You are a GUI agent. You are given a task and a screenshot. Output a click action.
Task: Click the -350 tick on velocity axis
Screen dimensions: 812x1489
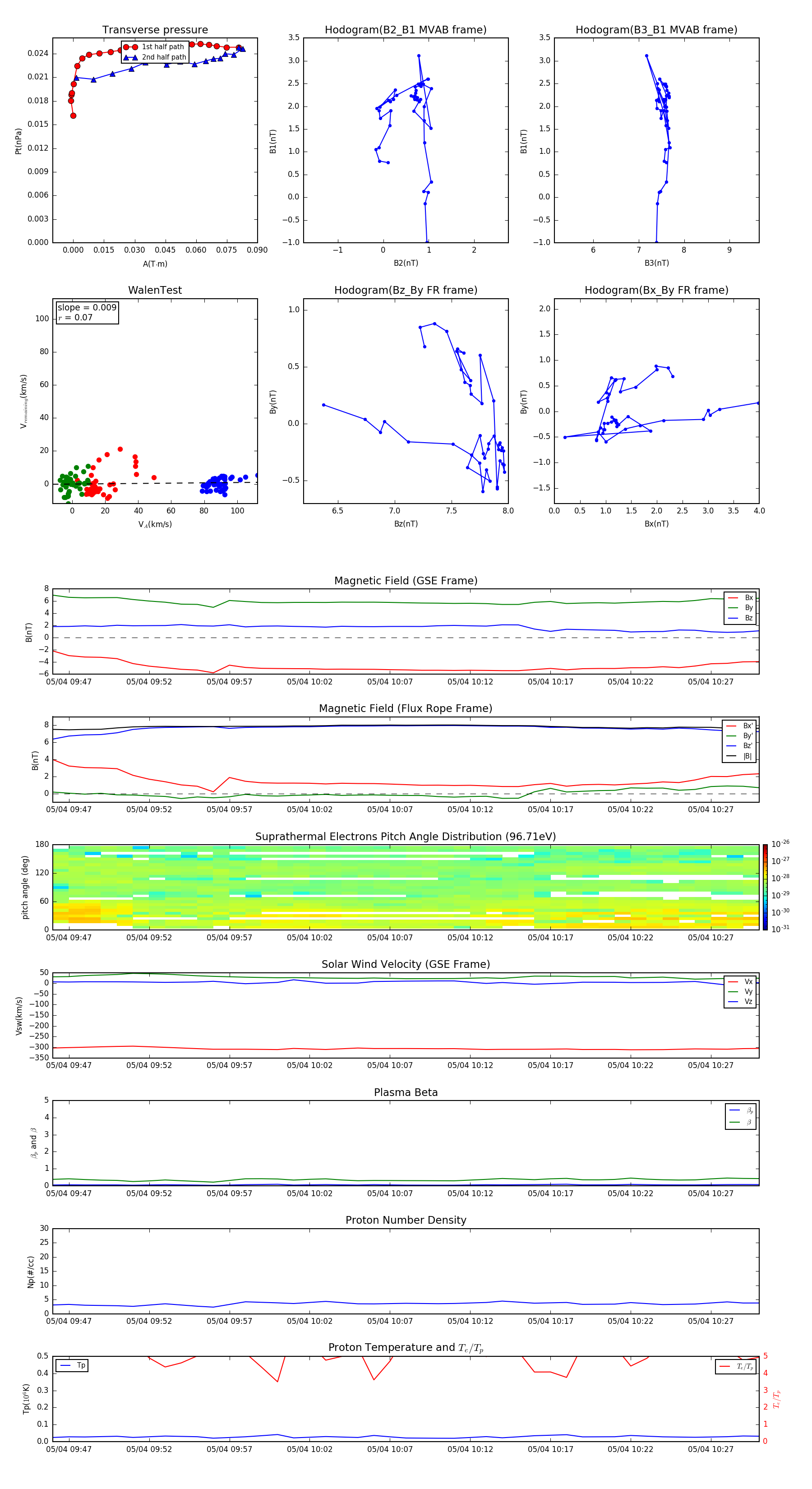39,1058
